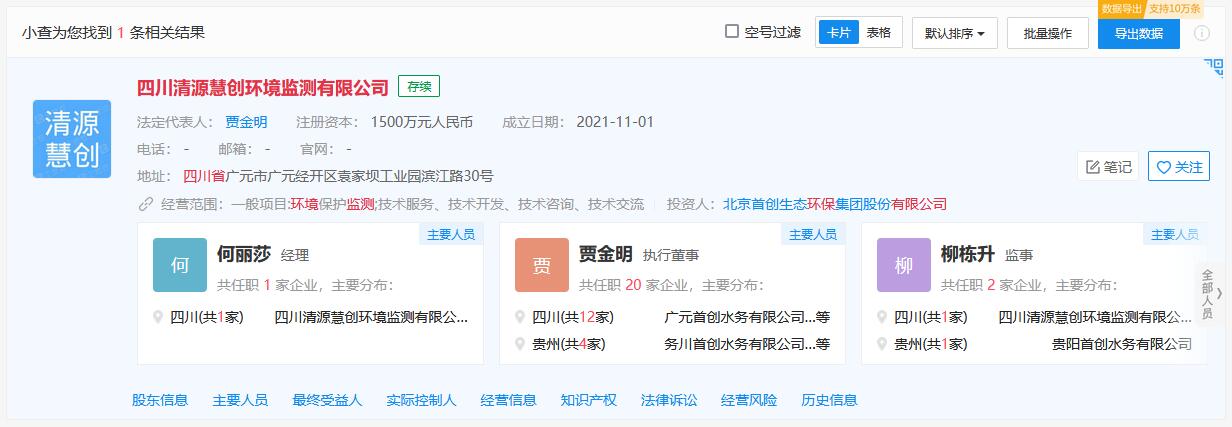Image resolution: width=1232 pixels, height=427 pixels.
Task: Click location pin next to 贵州(共4家)
Action: [520, 344]
